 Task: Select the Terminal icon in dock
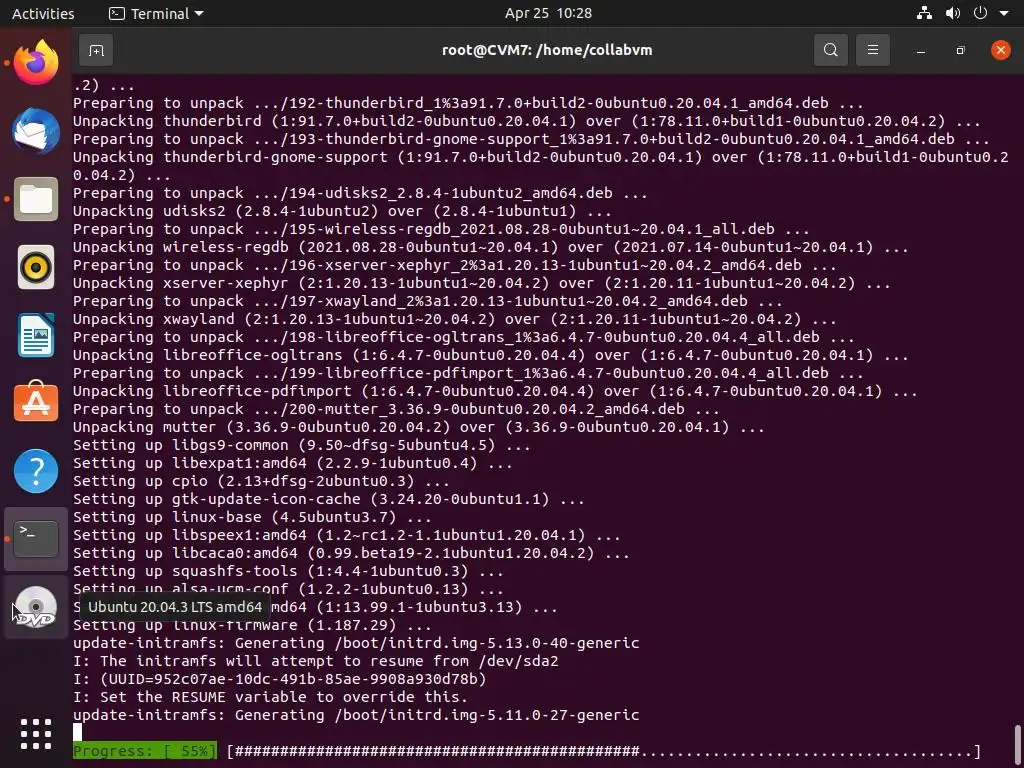click(x=36, y=539)
